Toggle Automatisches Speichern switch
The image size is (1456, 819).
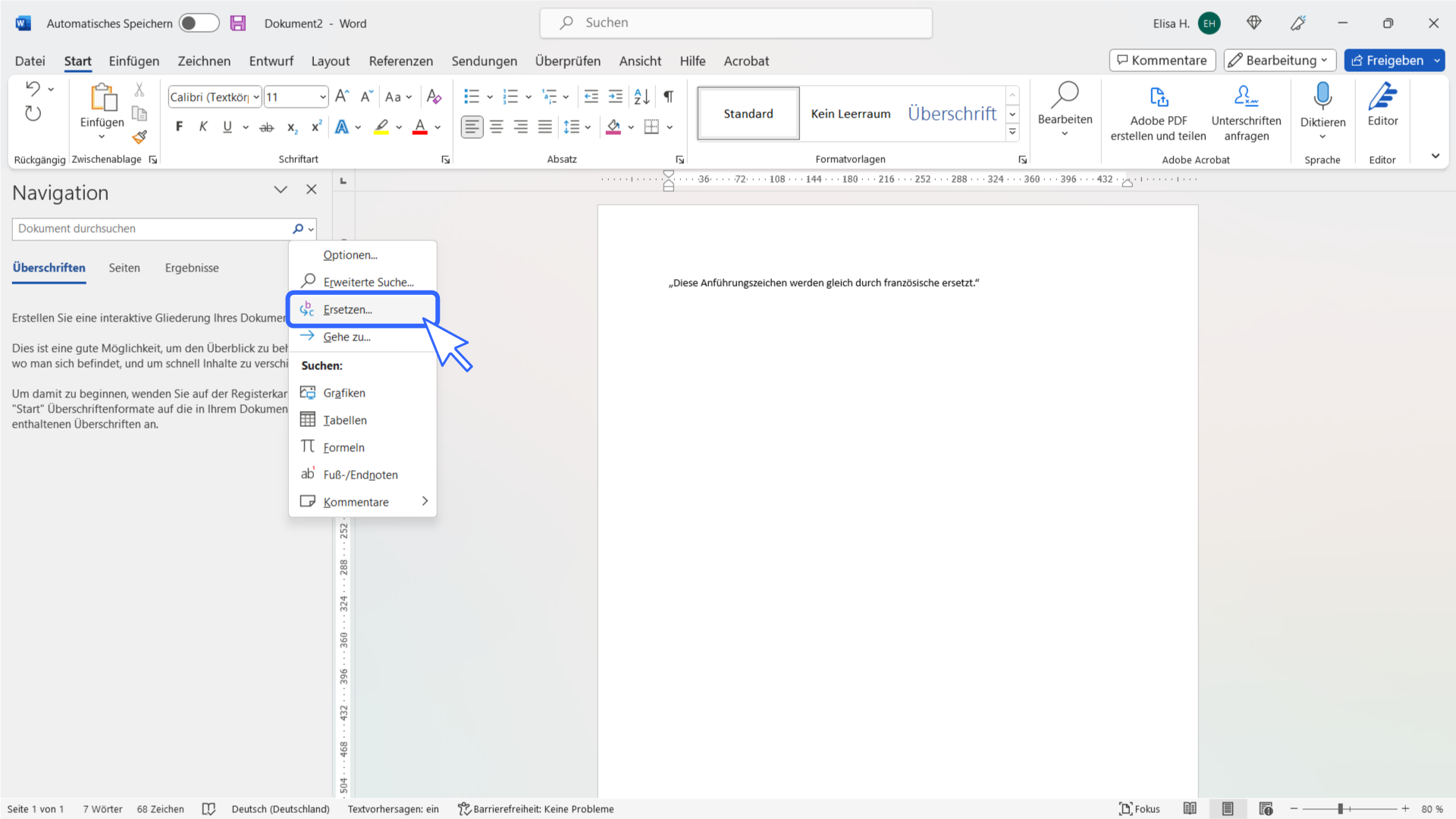[x=199, y=23]
